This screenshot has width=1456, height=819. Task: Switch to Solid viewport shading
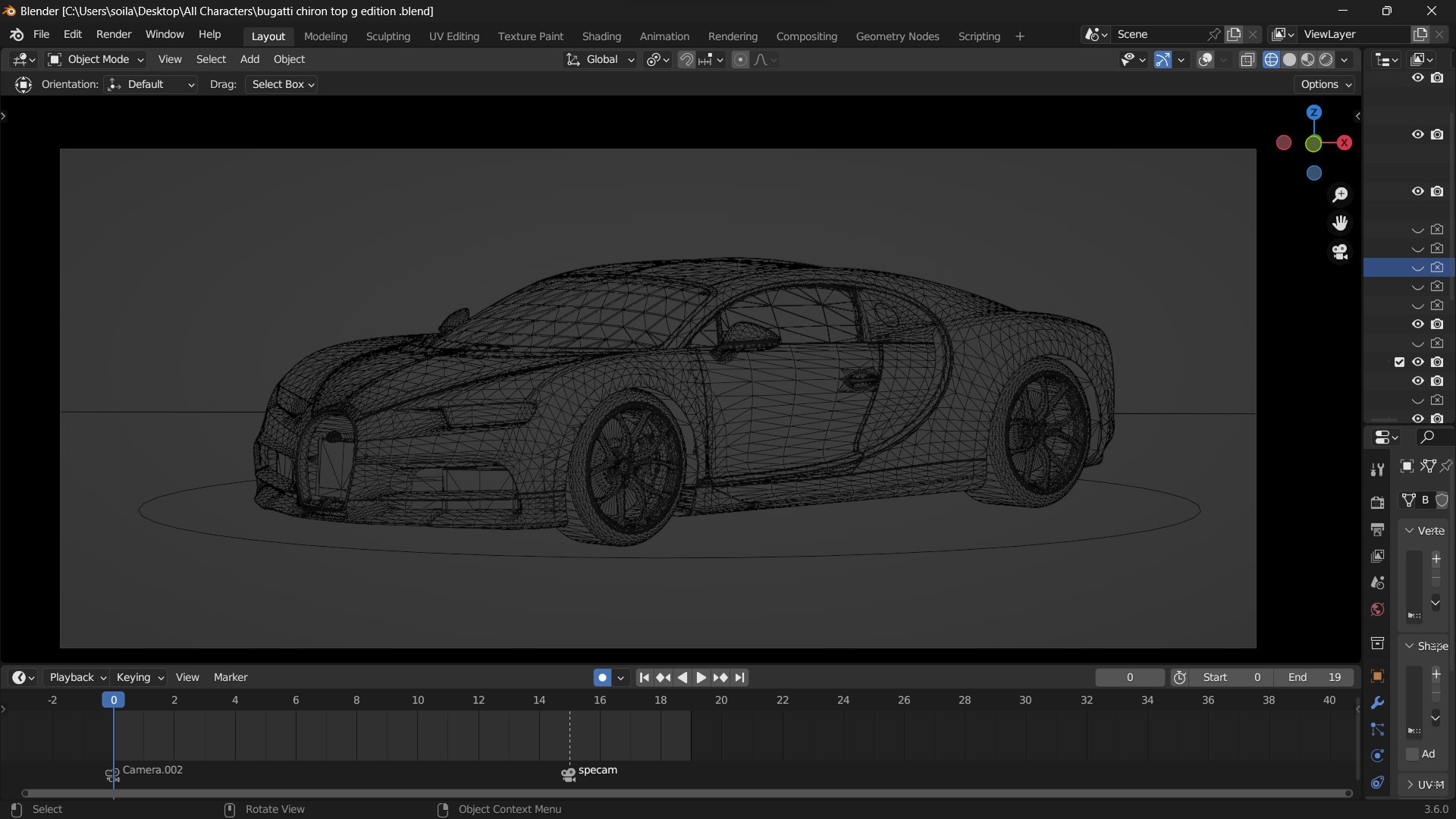click(x=1289, y=59)
